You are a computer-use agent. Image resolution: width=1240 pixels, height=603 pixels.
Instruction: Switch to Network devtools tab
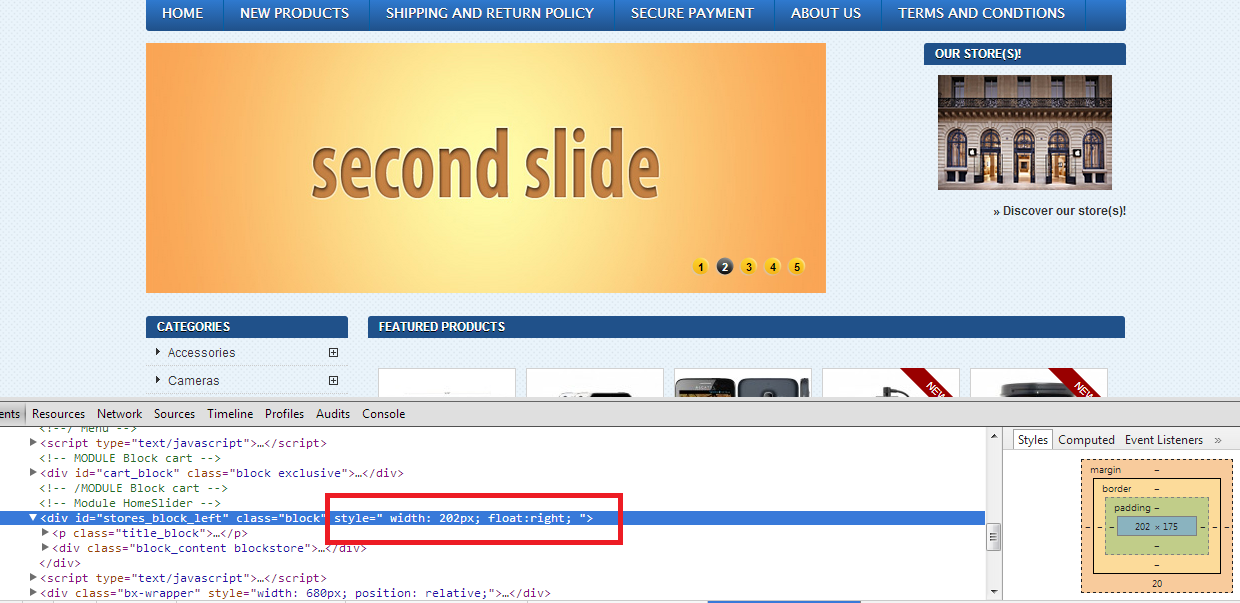[120, 414]
